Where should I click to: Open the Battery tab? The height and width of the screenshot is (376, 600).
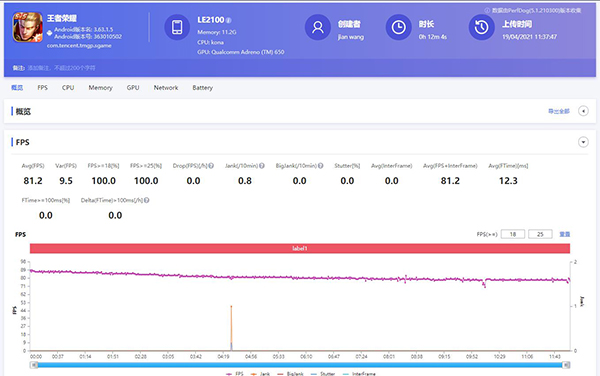(x=202, y=88)
